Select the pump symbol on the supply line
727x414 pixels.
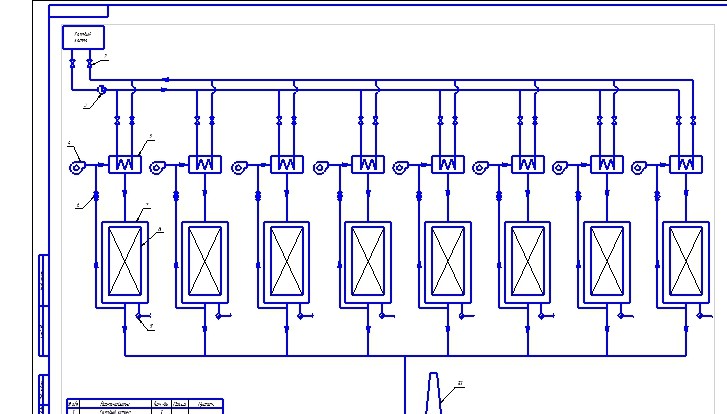tap(102, 91)
